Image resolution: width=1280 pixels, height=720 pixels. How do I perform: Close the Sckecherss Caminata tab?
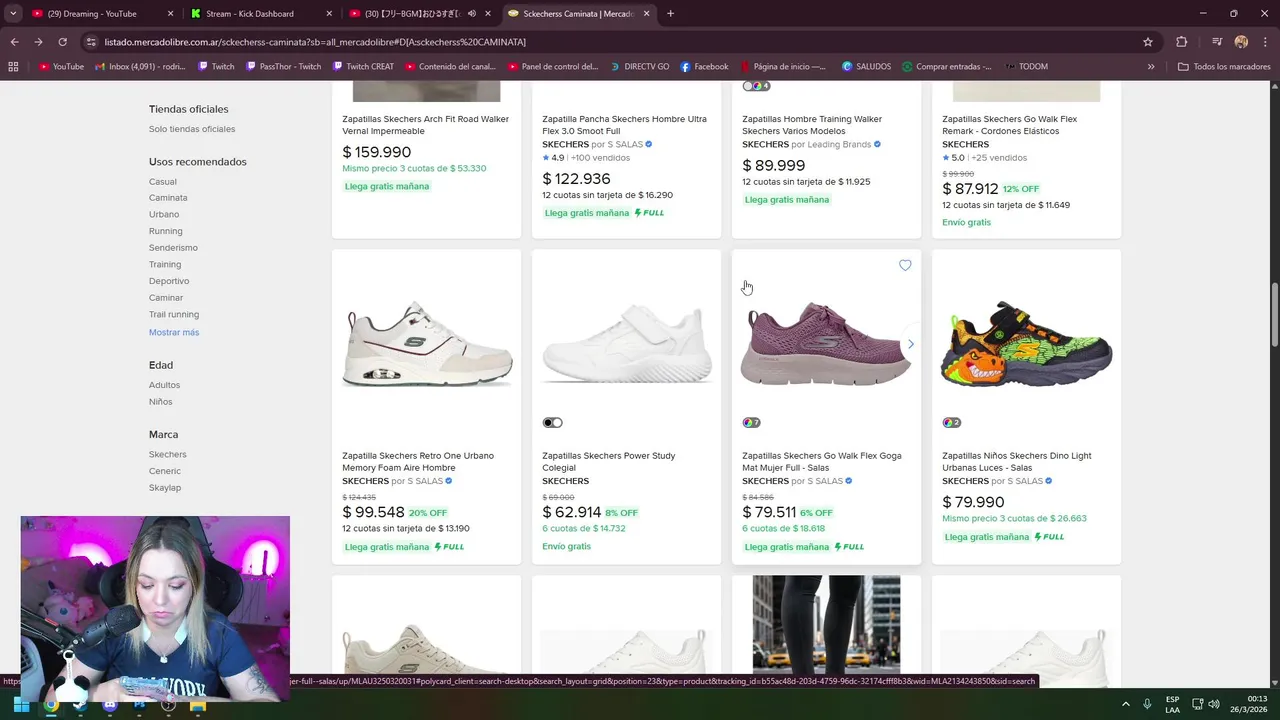(646, 14)
